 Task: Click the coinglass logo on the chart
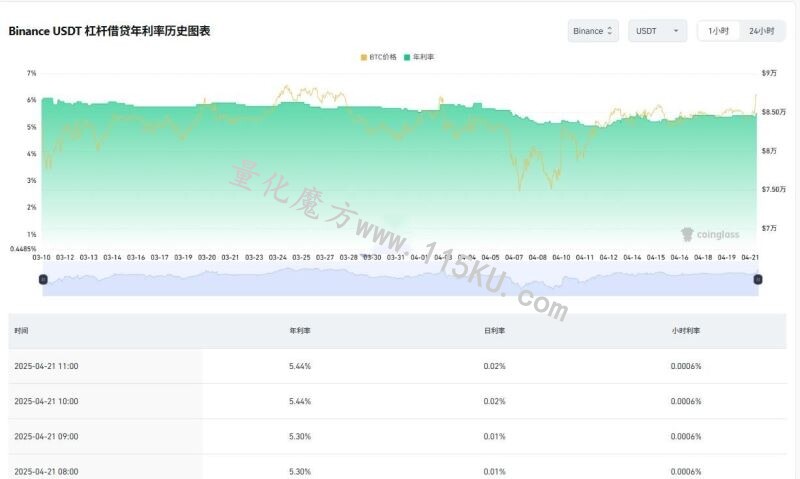[x=710, y=235]
